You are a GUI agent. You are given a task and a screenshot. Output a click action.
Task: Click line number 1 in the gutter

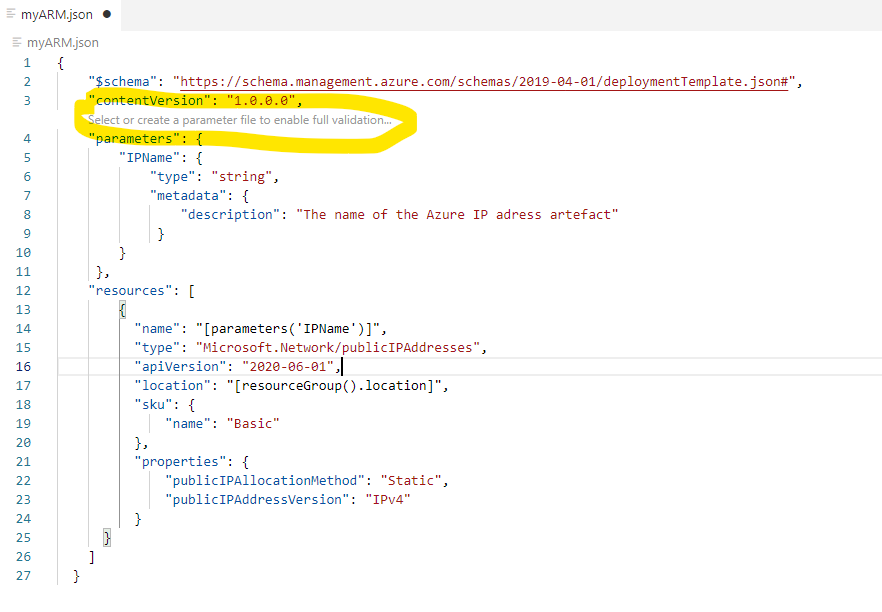point(26,62)
